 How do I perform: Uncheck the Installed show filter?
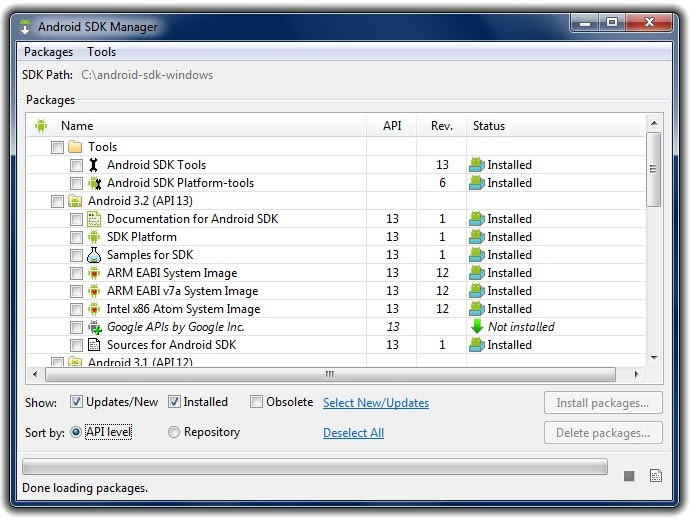coord(174,402)
